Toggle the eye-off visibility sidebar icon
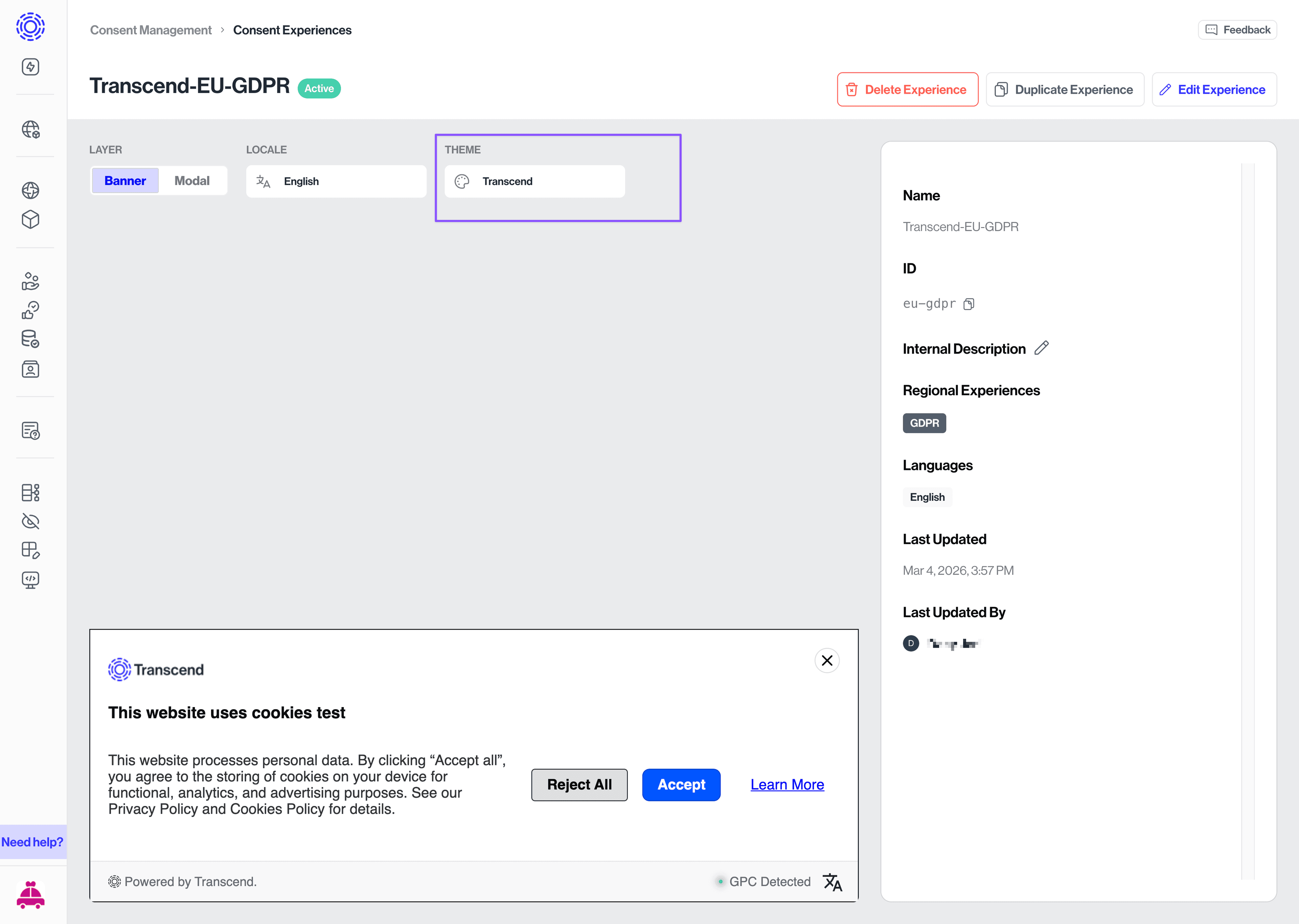The height and width of the screenshot is (924, 1299). pos(29,521)
